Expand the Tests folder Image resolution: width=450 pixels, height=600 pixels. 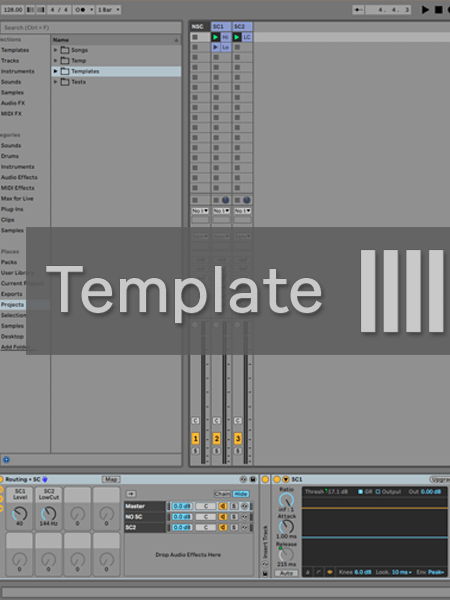[55, 82]
